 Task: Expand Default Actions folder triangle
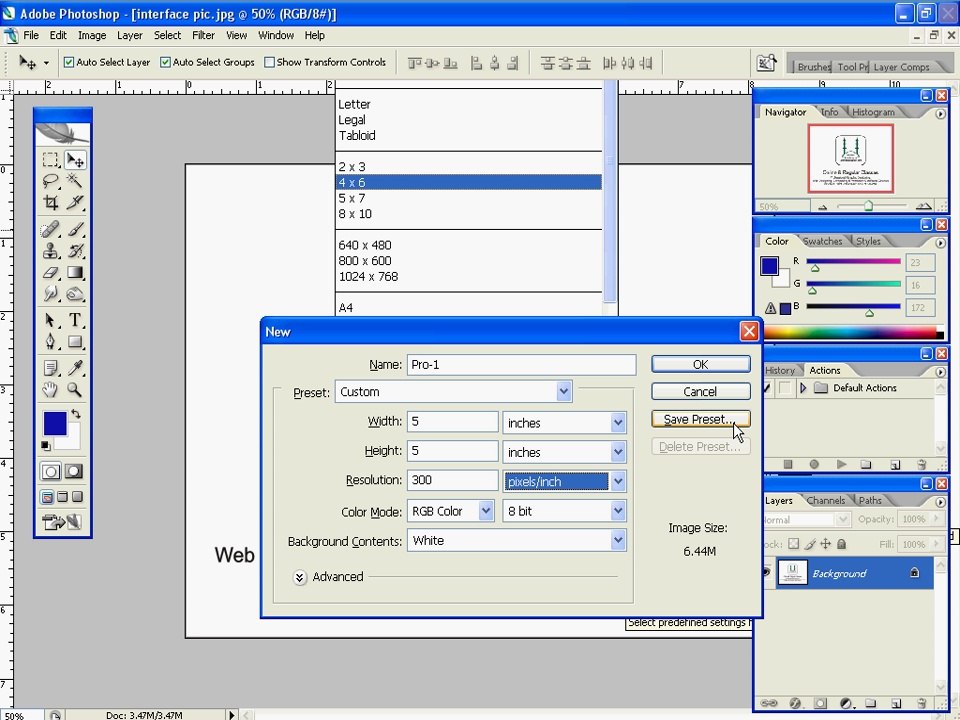click(803, 388)
